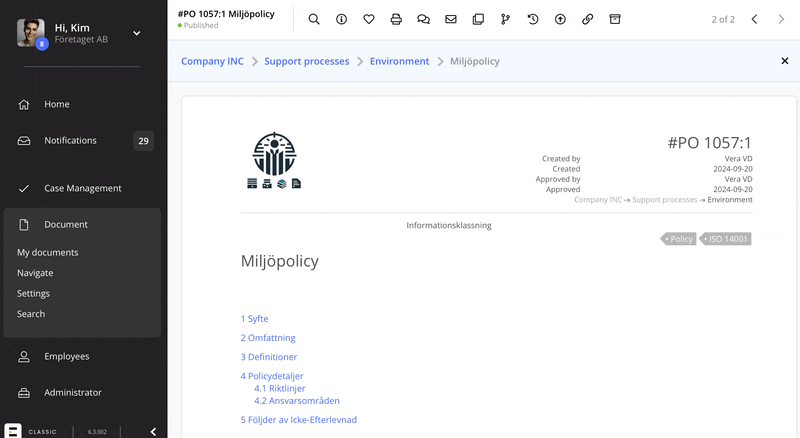Open version history clock icon
The height and width of the screenshot is (438, 800).
click(x=533, y=19)
